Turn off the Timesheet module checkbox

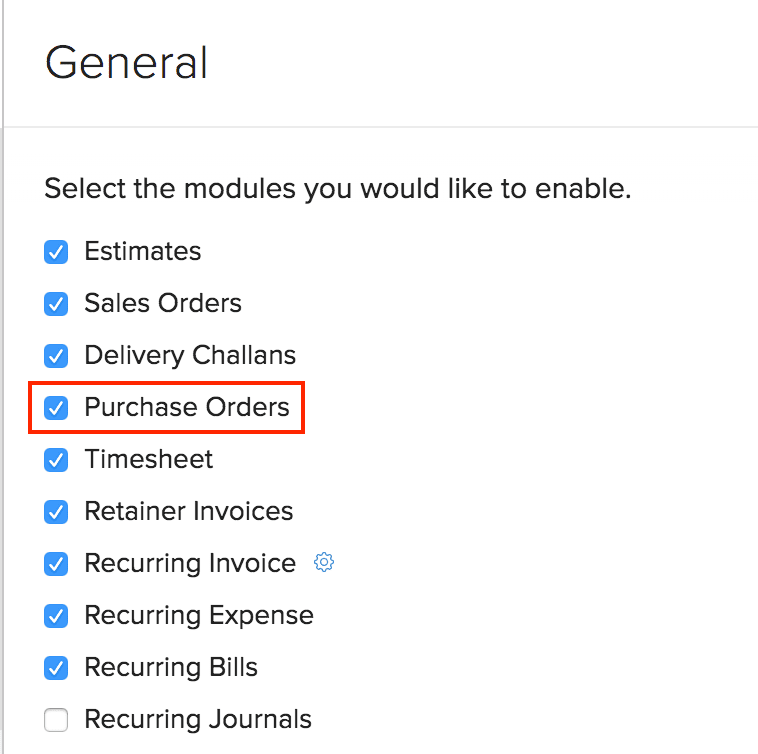[x=56, y=459]
